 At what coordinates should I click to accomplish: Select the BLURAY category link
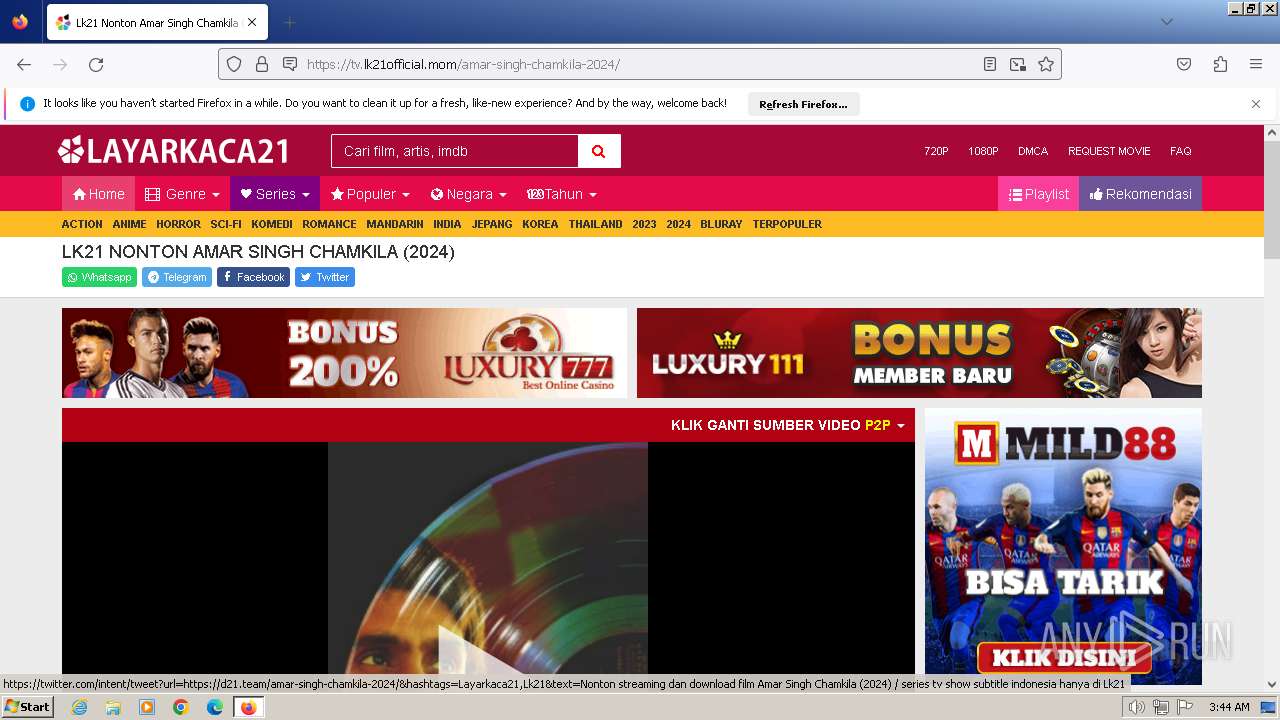(721, 224)
